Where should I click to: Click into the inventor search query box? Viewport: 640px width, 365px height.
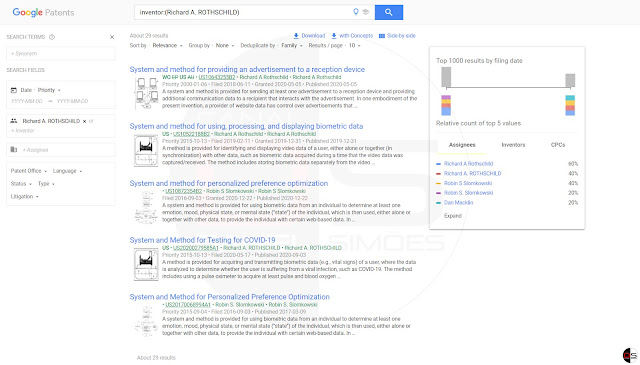243,12
